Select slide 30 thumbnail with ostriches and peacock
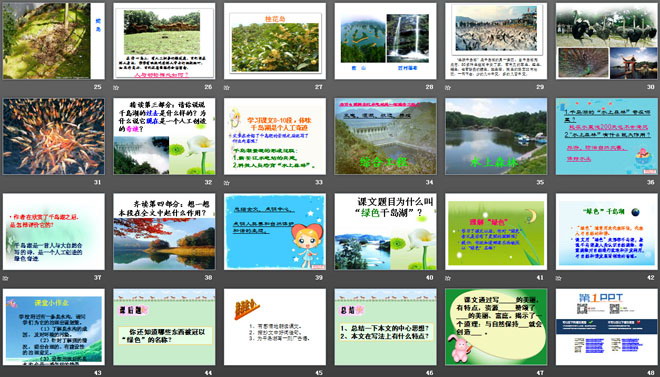660x377 pixels. coord(607,41)
